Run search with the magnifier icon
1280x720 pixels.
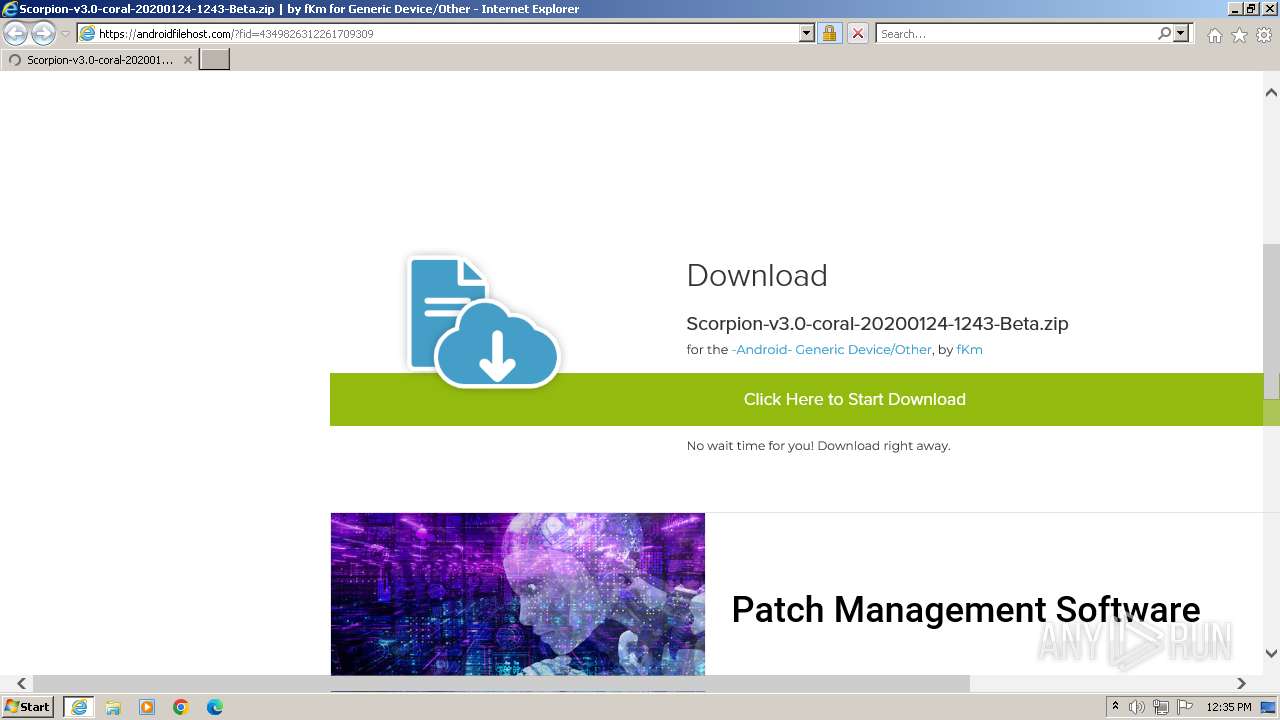pos(1164,34)
